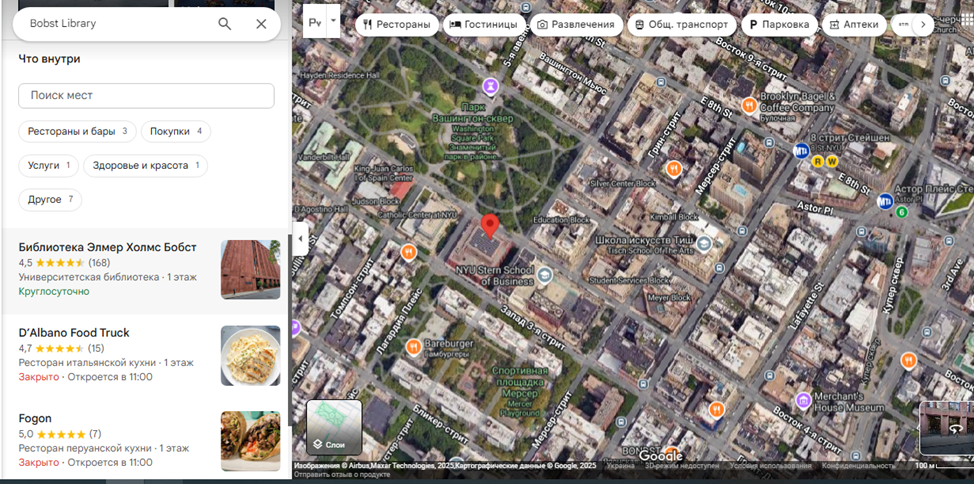
Task: Click the 100 м map scale
Action: coord(944,465)
